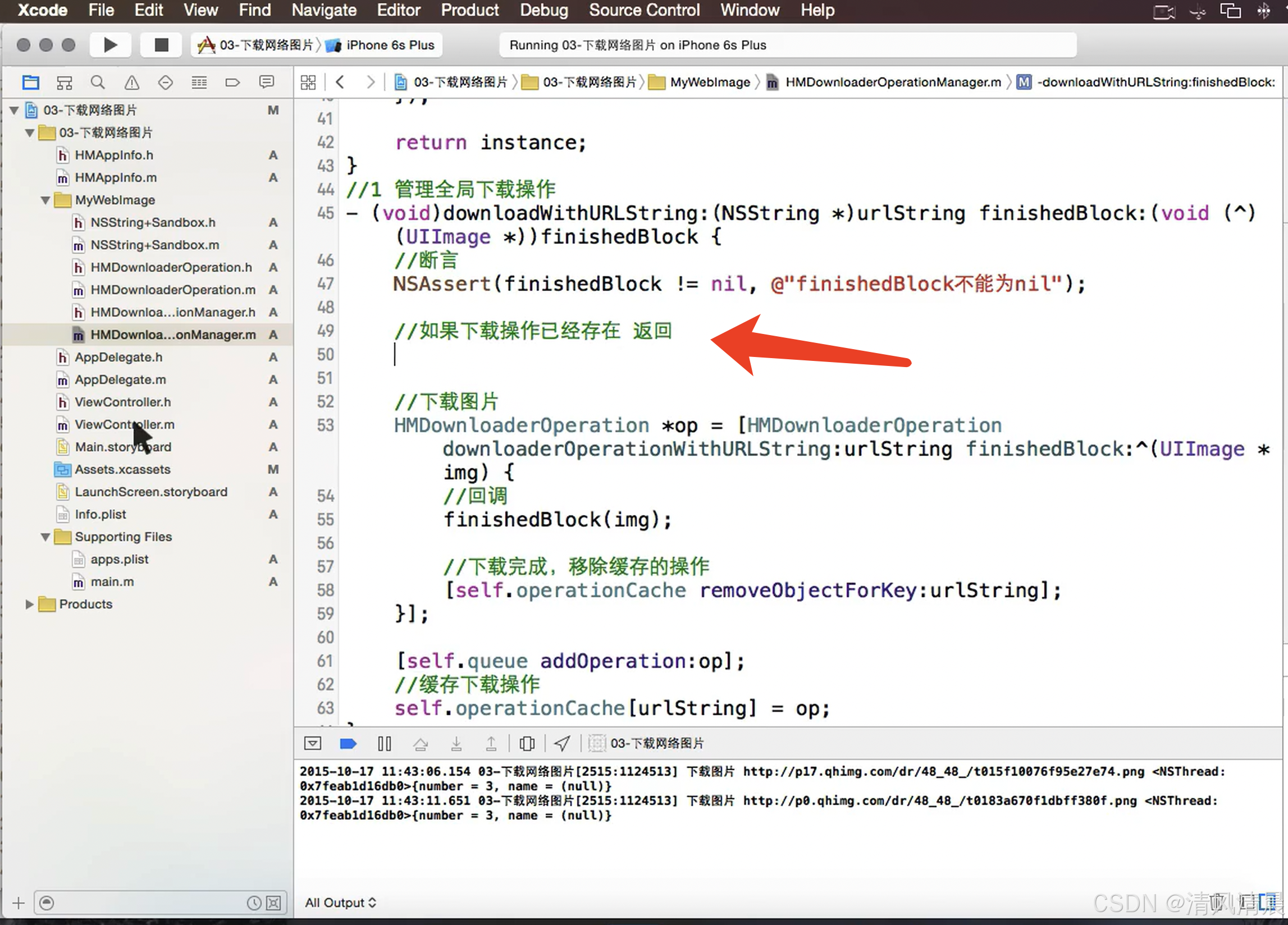Collapse the MyWebImage folder
Image resolution: width=1288 pixels, height=925 pixels.
tap(45, 200)
